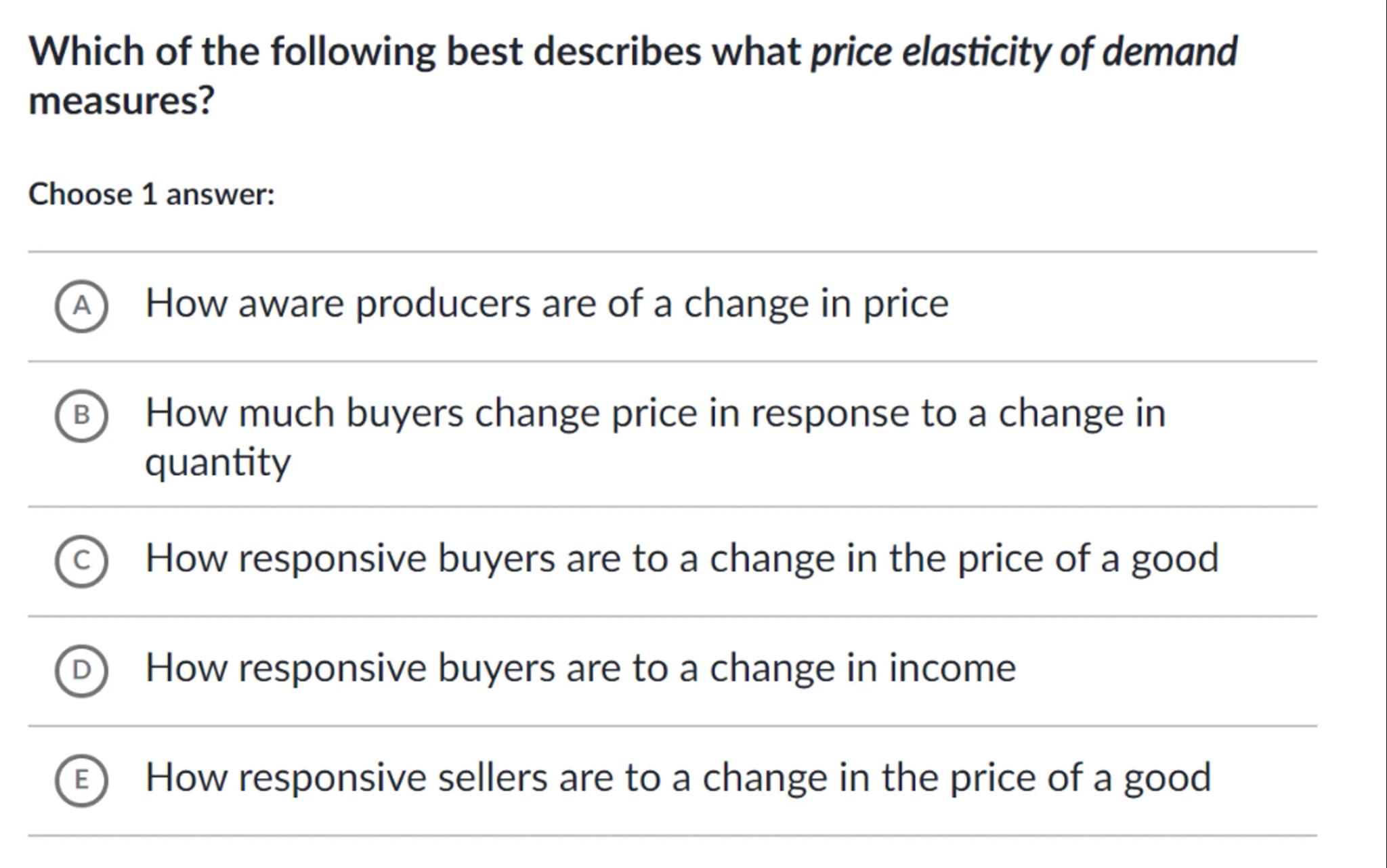Pick answer "How responsive buyers are to a change in income"
The width and height of the screenshot is (1387, 868).
click(x=580, y=668)
